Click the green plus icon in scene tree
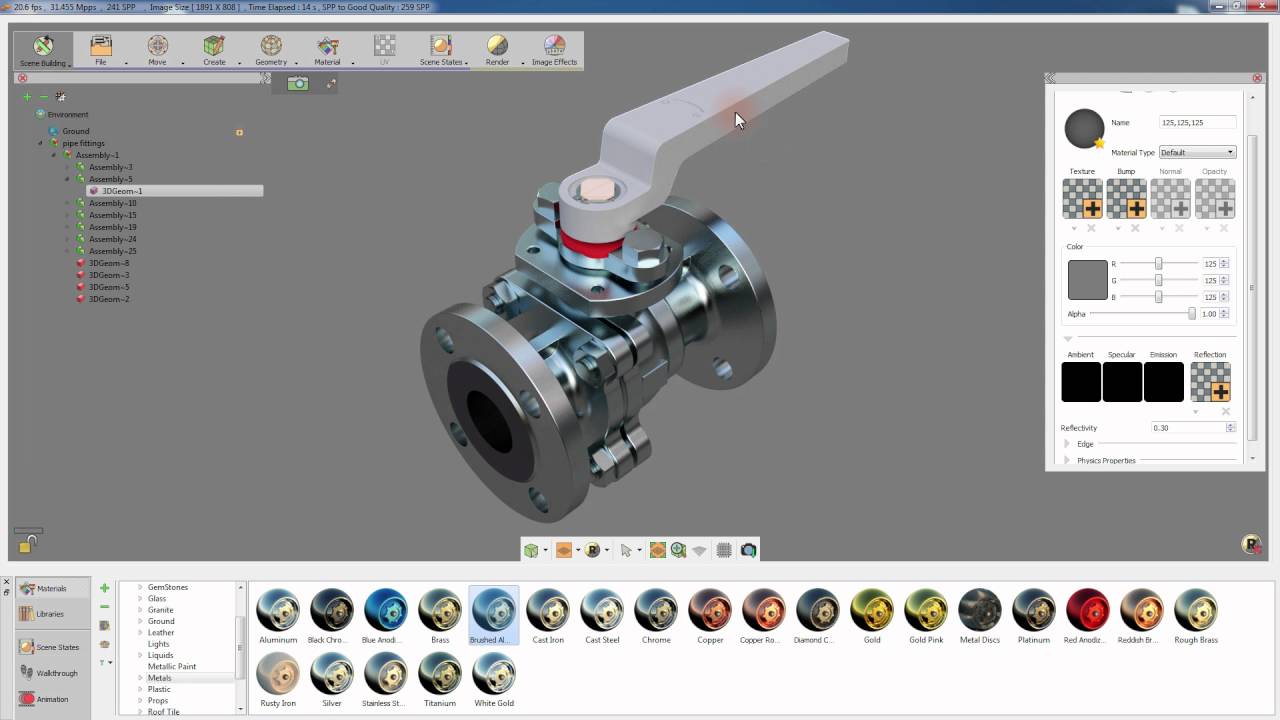This screenshot has width=1280, height=720. 27,97
